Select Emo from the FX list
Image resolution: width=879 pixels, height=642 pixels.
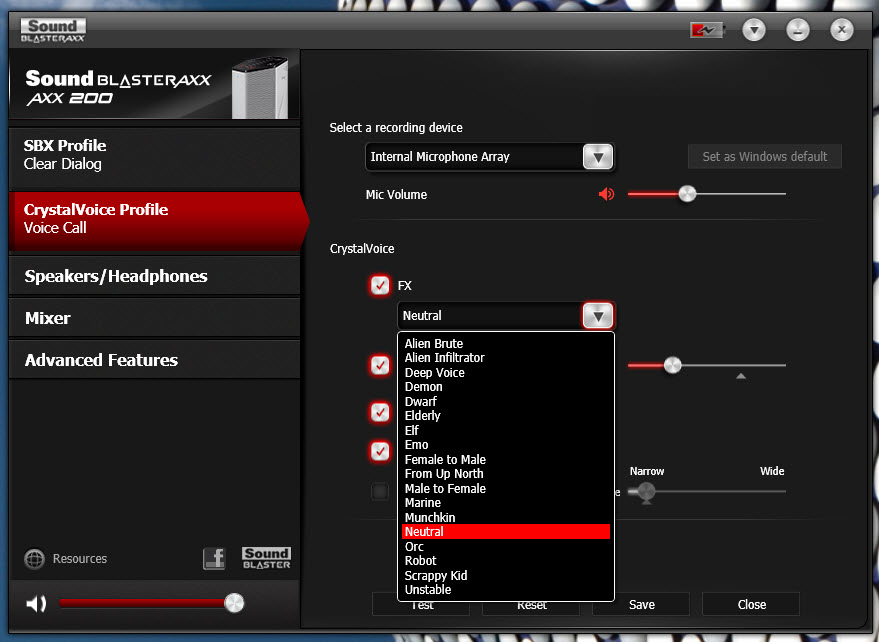(x=506, y=445)
